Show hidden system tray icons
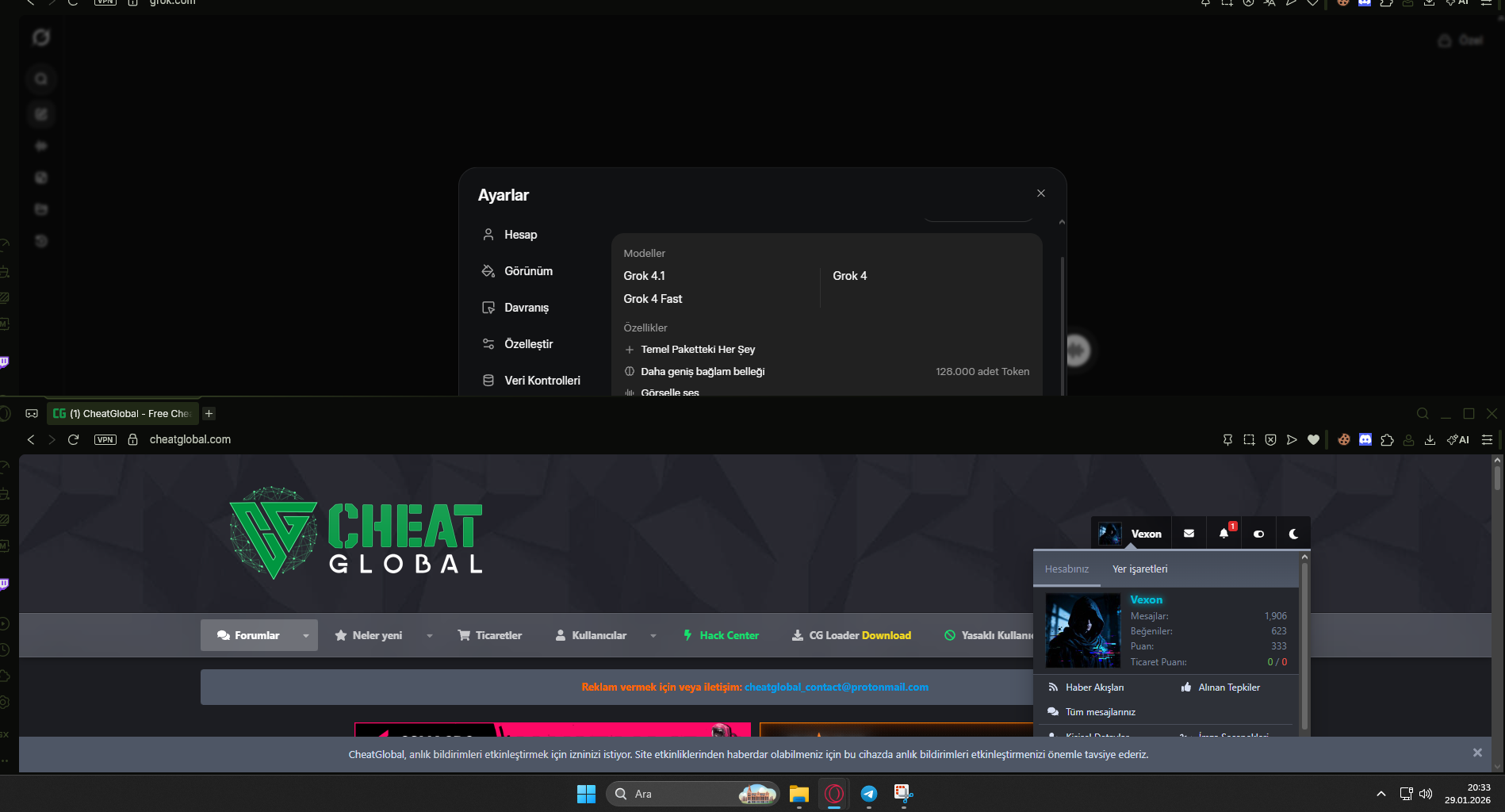Image resolution: width=1505 pixels, height=812 pixels. tap(1381, 794)
